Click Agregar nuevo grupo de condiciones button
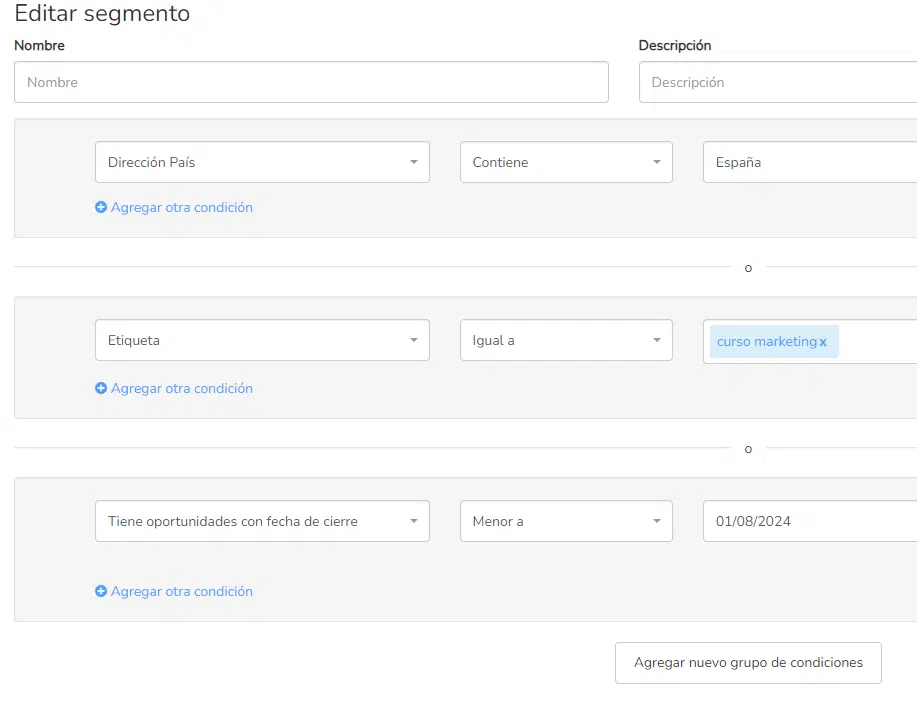Image resolution: width=917 pixels, height=718 pixels. (x=748, y=663)
